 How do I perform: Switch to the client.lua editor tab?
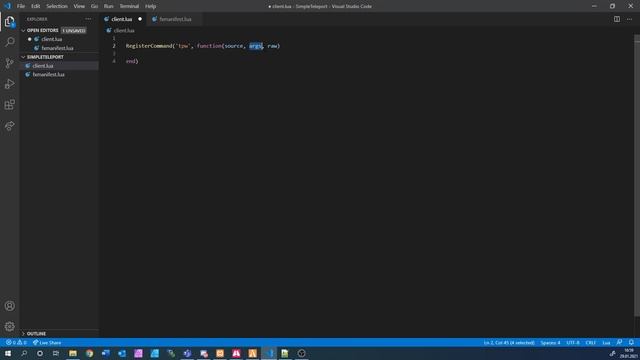(x=121, y=19)
